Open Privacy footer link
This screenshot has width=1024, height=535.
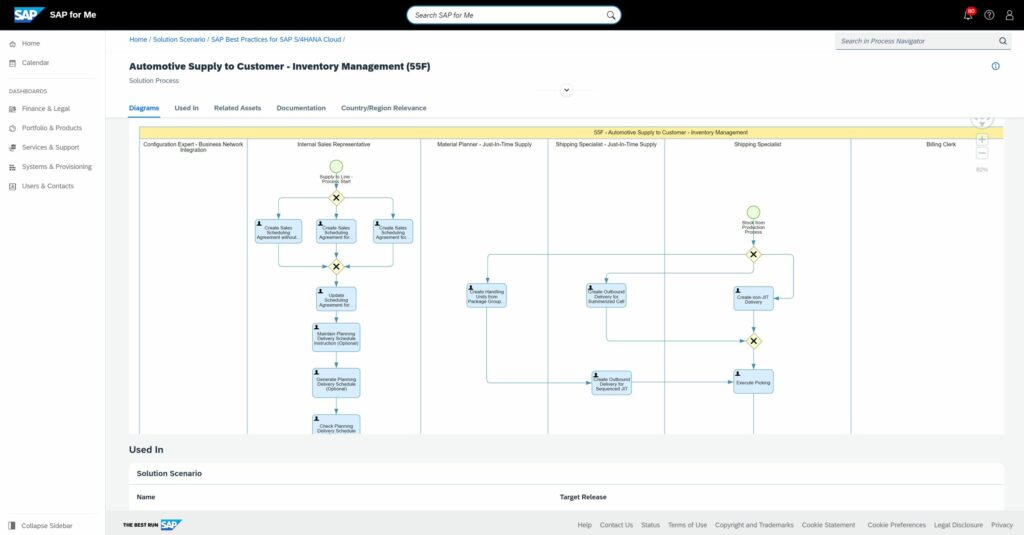tap(1001, 525)
